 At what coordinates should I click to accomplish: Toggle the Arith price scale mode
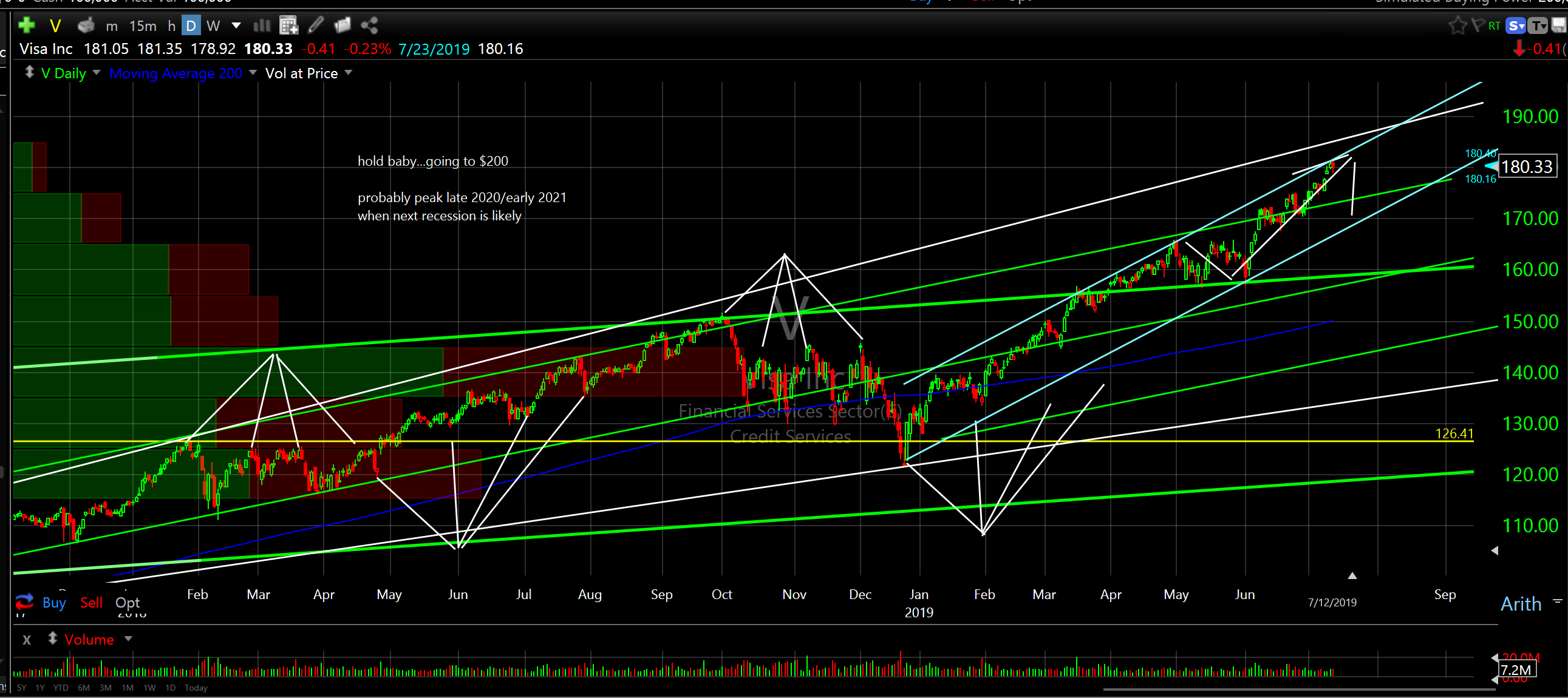tap(1521, 604)
